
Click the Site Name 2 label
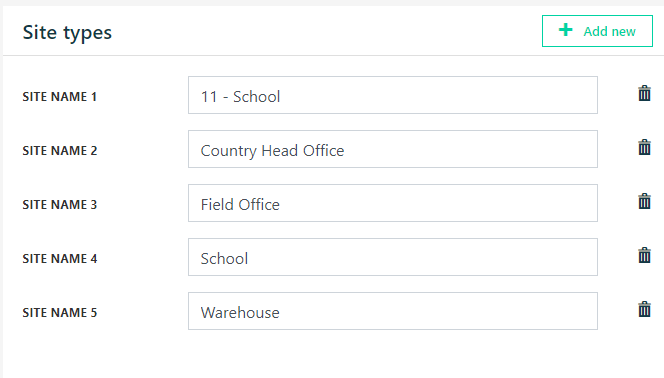[x=60, y=151]
